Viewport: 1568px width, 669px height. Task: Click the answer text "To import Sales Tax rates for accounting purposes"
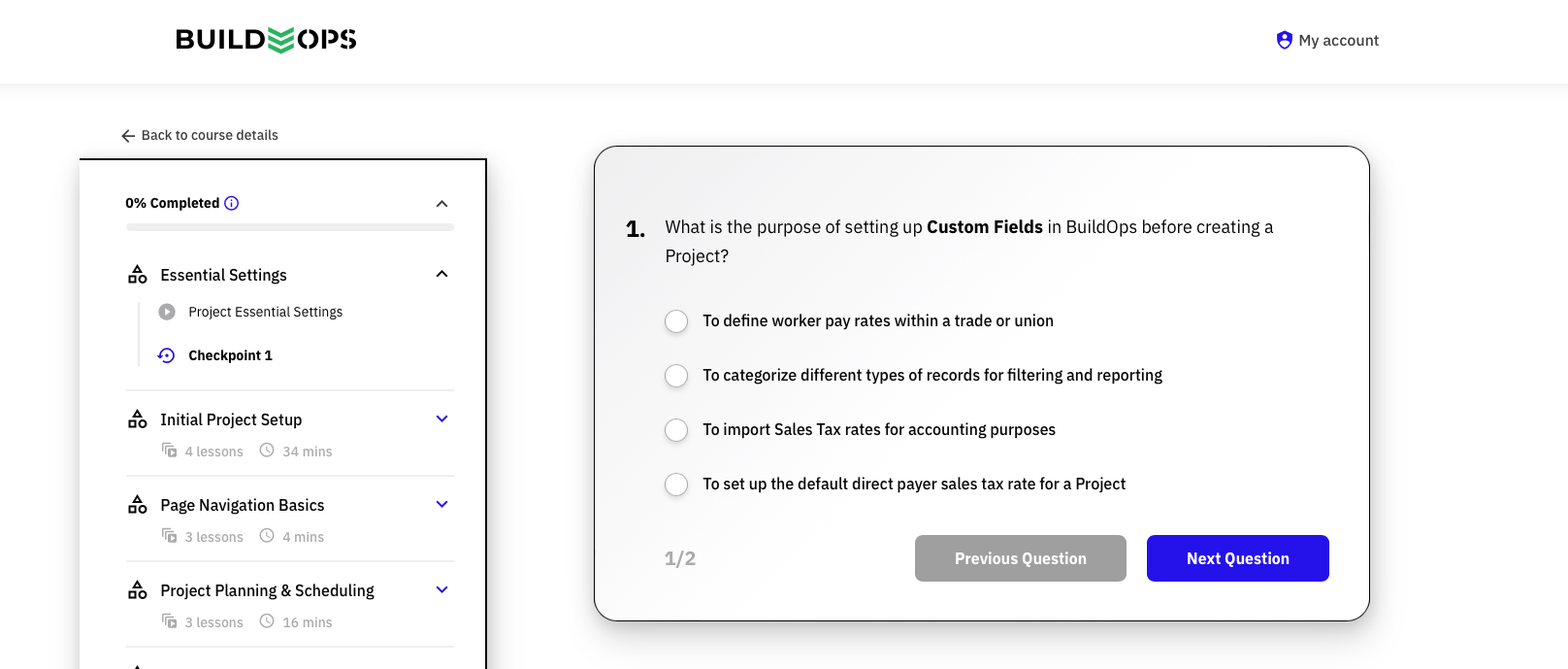(x=879, y=429)
